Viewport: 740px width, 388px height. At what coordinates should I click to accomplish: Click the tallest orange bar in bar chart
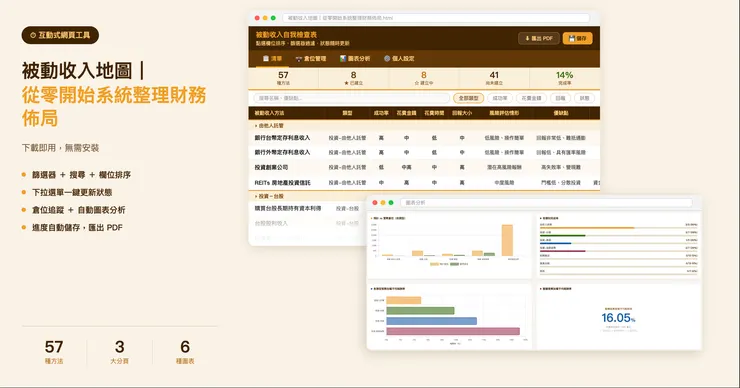pos(507,240)
